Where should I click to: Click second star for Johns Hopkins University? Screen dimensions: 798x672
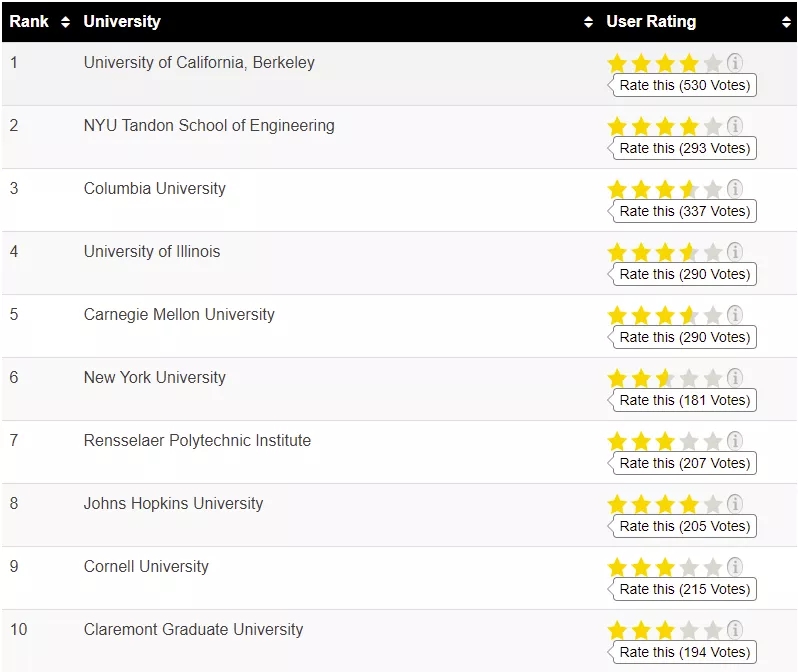pyautogui.click(x=641, y=505)
